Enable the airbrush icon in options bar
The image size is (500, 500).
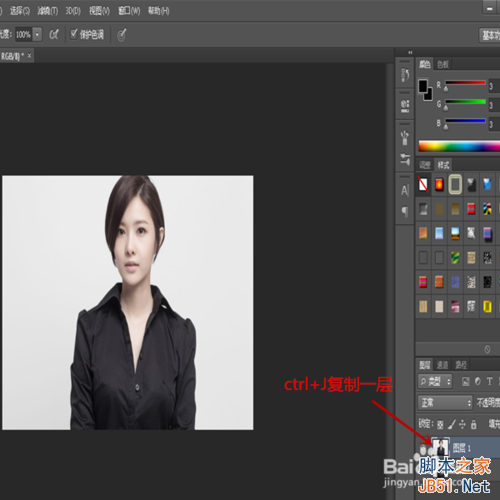[x=54, y=34]
